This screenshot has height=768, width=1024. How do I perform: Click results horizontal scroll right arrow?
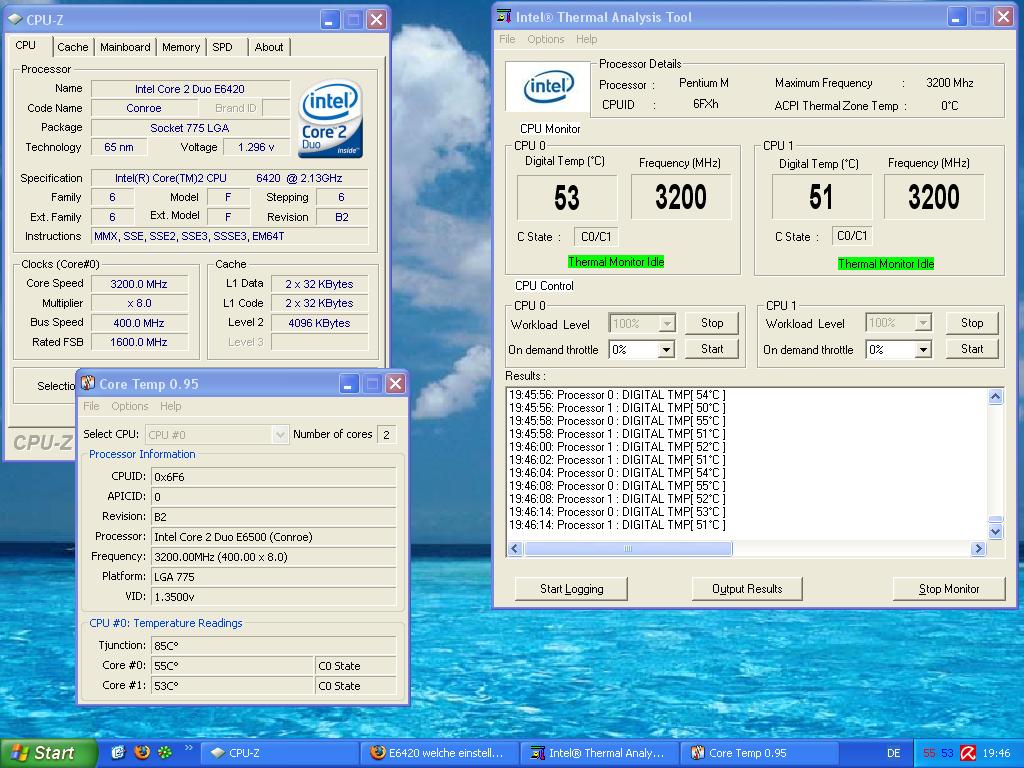click(x=978, y=549)
